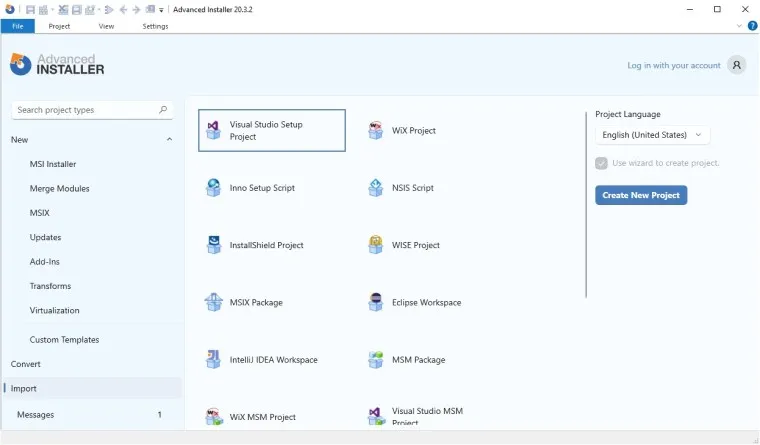Select Convert category in sidebar
This screenshot has height=445, width=760.
26,364
